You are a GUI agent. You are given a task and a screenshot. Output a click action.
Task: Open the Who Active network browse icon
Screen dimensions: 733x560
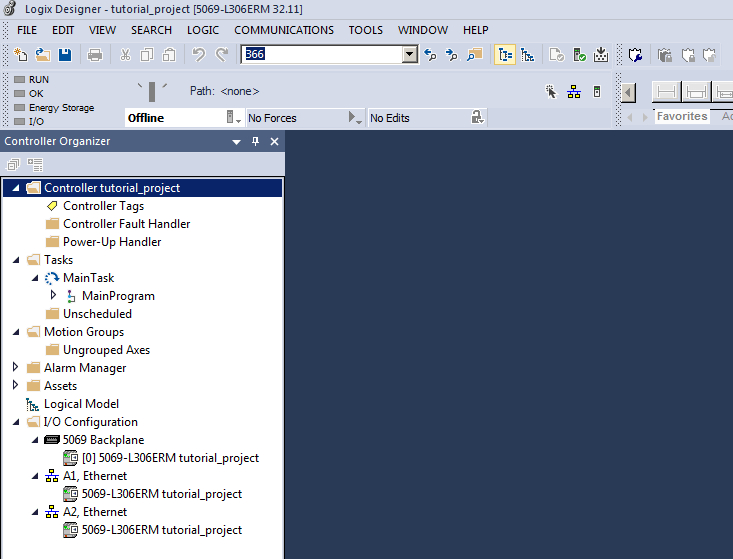[574, 91]
